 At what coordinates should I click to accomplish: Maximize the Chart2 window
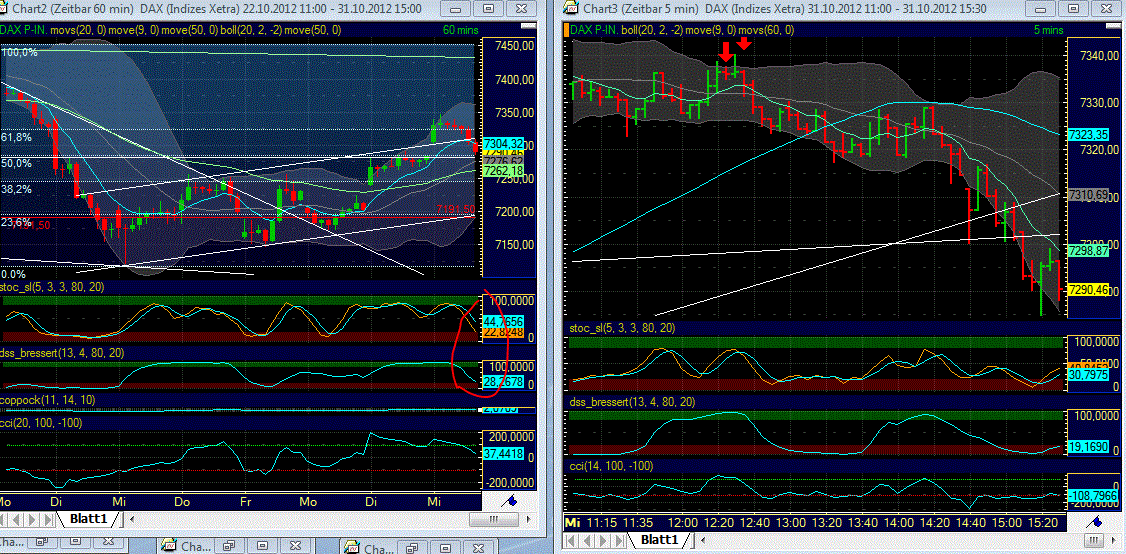(x=489, y=9)
